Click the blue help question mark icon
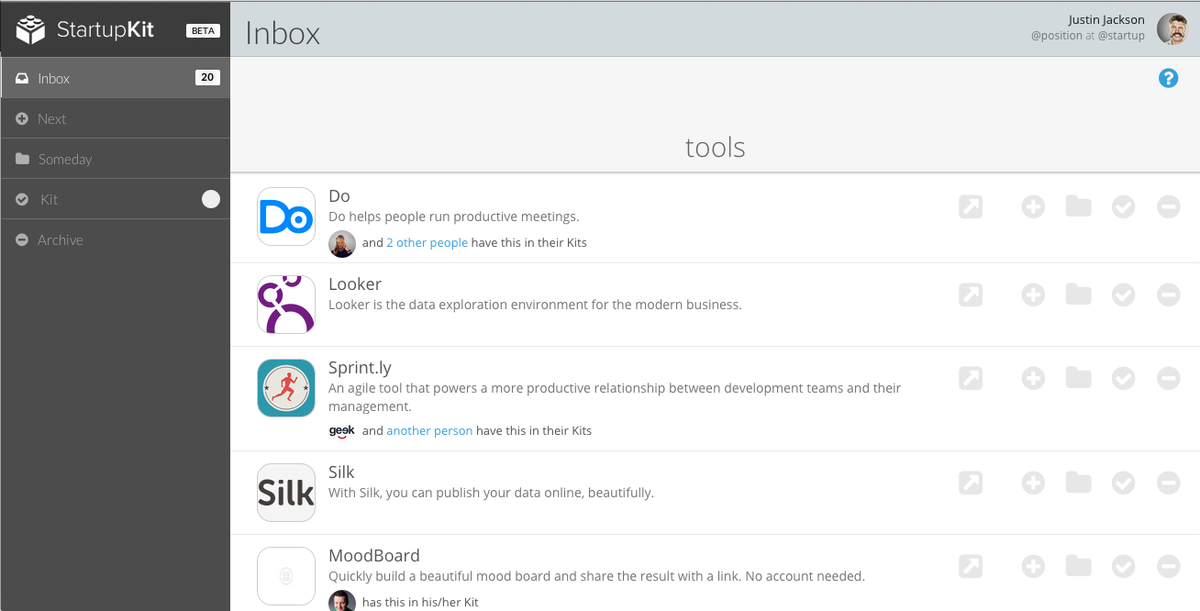This screenshot has height=611, width=1200. (1168, 78)
